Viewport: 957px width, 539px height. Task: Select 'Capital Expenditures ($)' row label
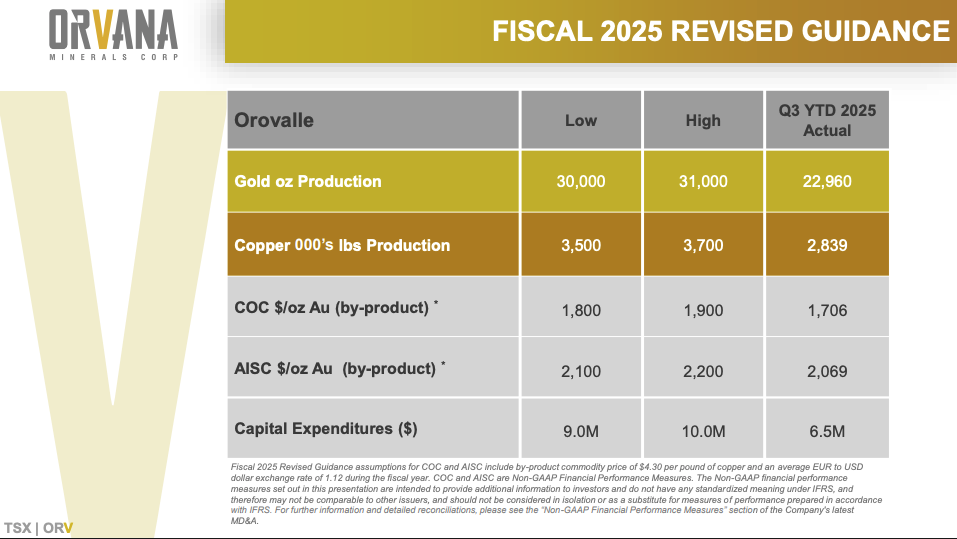click(x=325, y=429)
